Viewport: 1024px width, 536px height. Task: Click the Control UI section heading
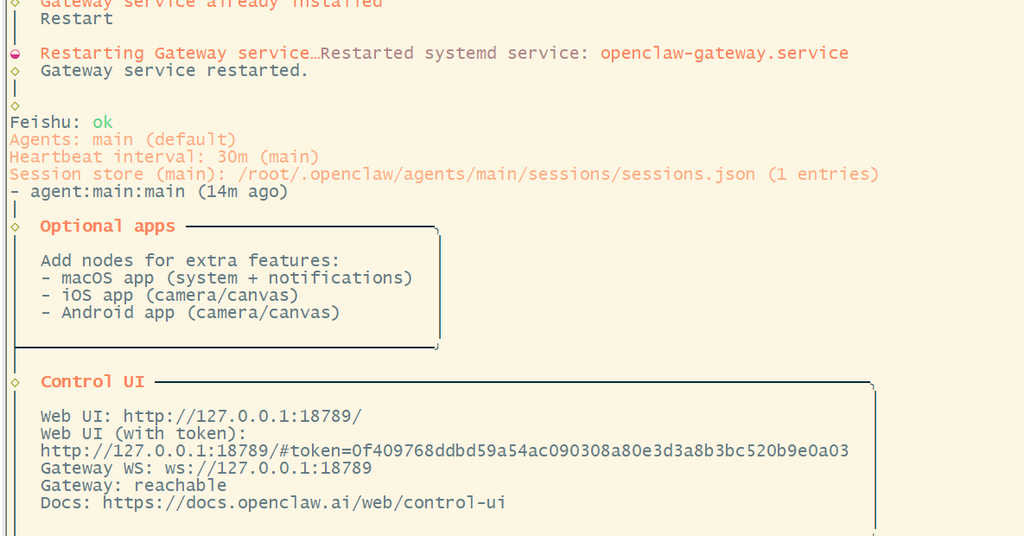click(x=92, y=382)
